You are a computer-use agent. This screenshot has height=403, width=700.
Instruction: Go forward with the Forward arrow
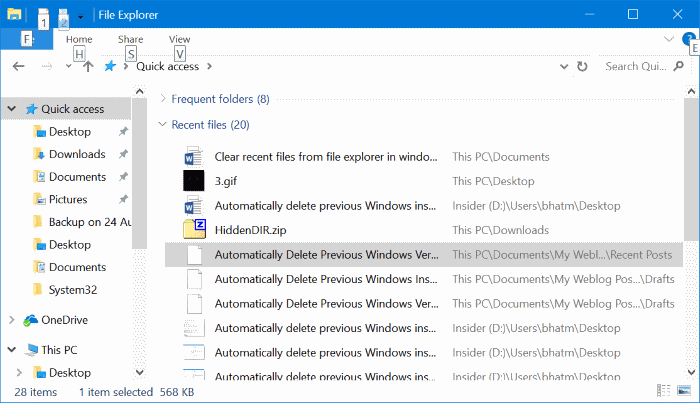click(x=46, y=66)
